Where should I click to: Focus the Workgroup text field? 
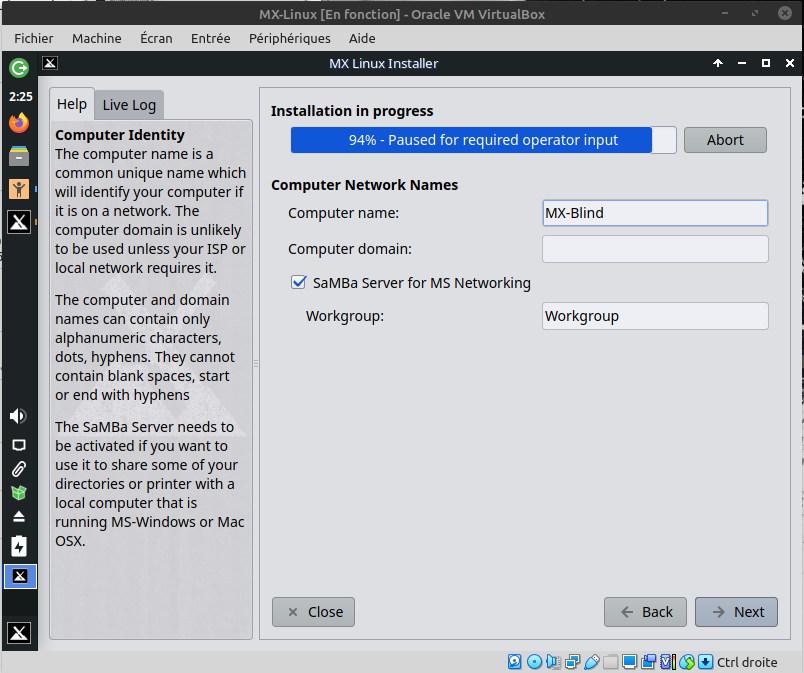[x=655, y=316]
